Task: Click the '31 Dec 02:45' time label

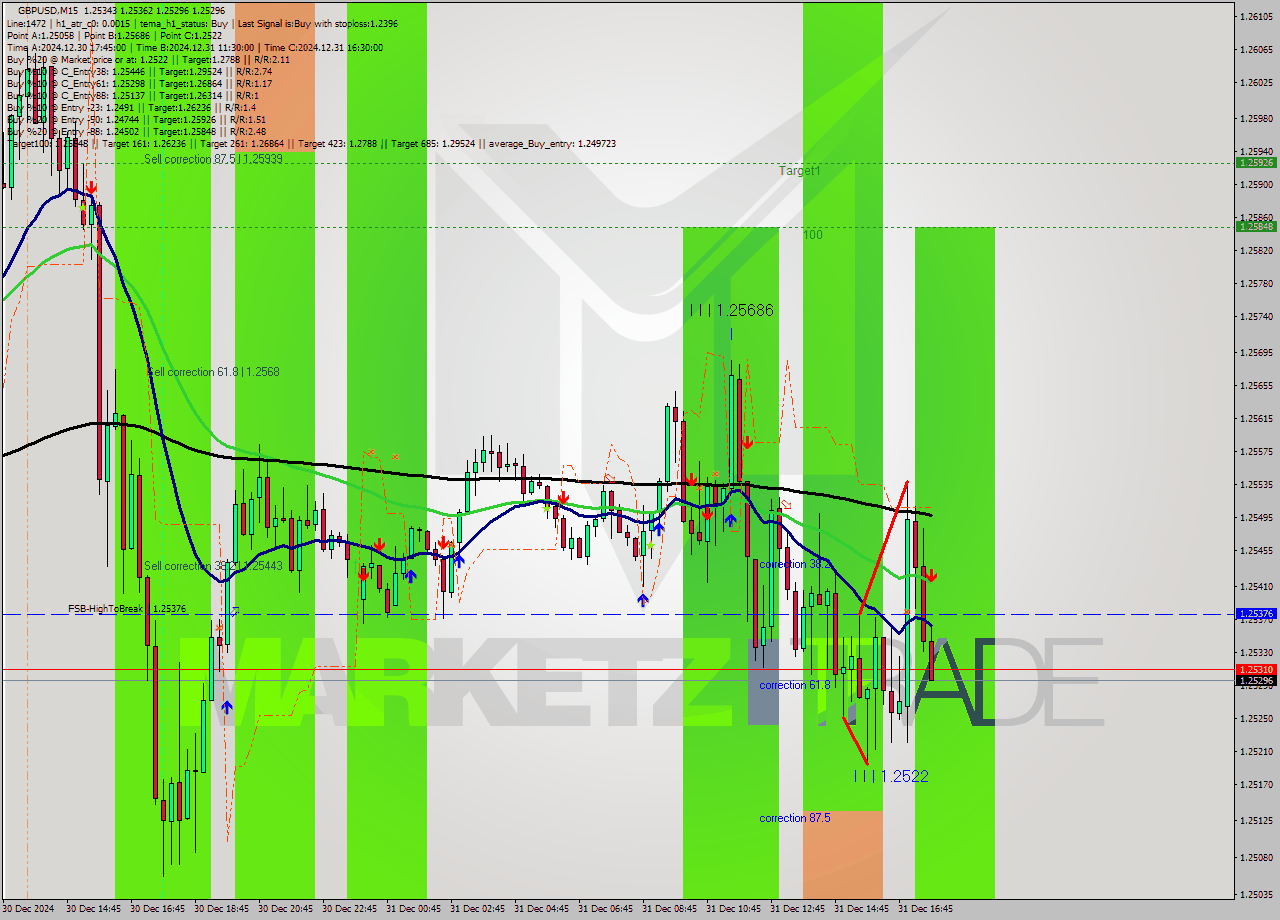Action: pyautogui.click(x=477, y=909)
